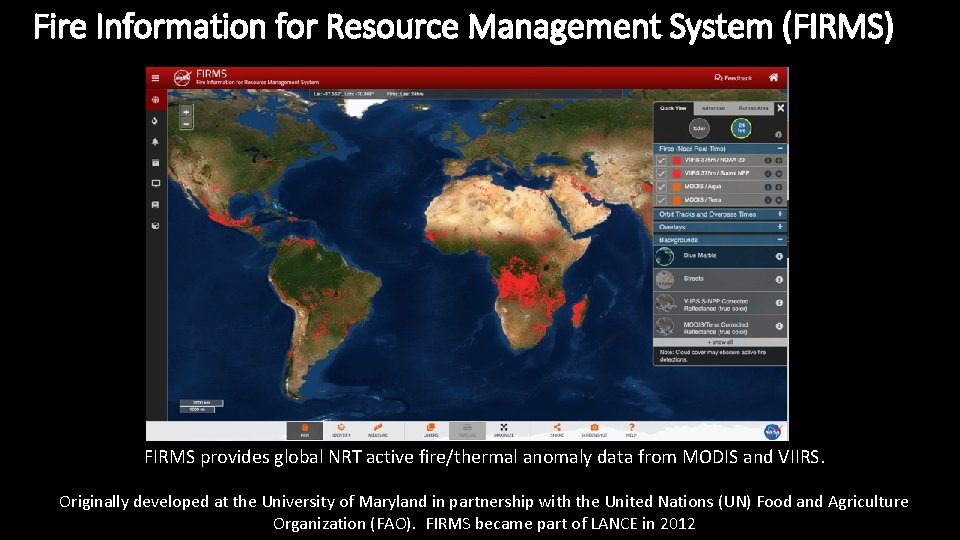
Task: Activate the Identify tool
Action: 341,430
